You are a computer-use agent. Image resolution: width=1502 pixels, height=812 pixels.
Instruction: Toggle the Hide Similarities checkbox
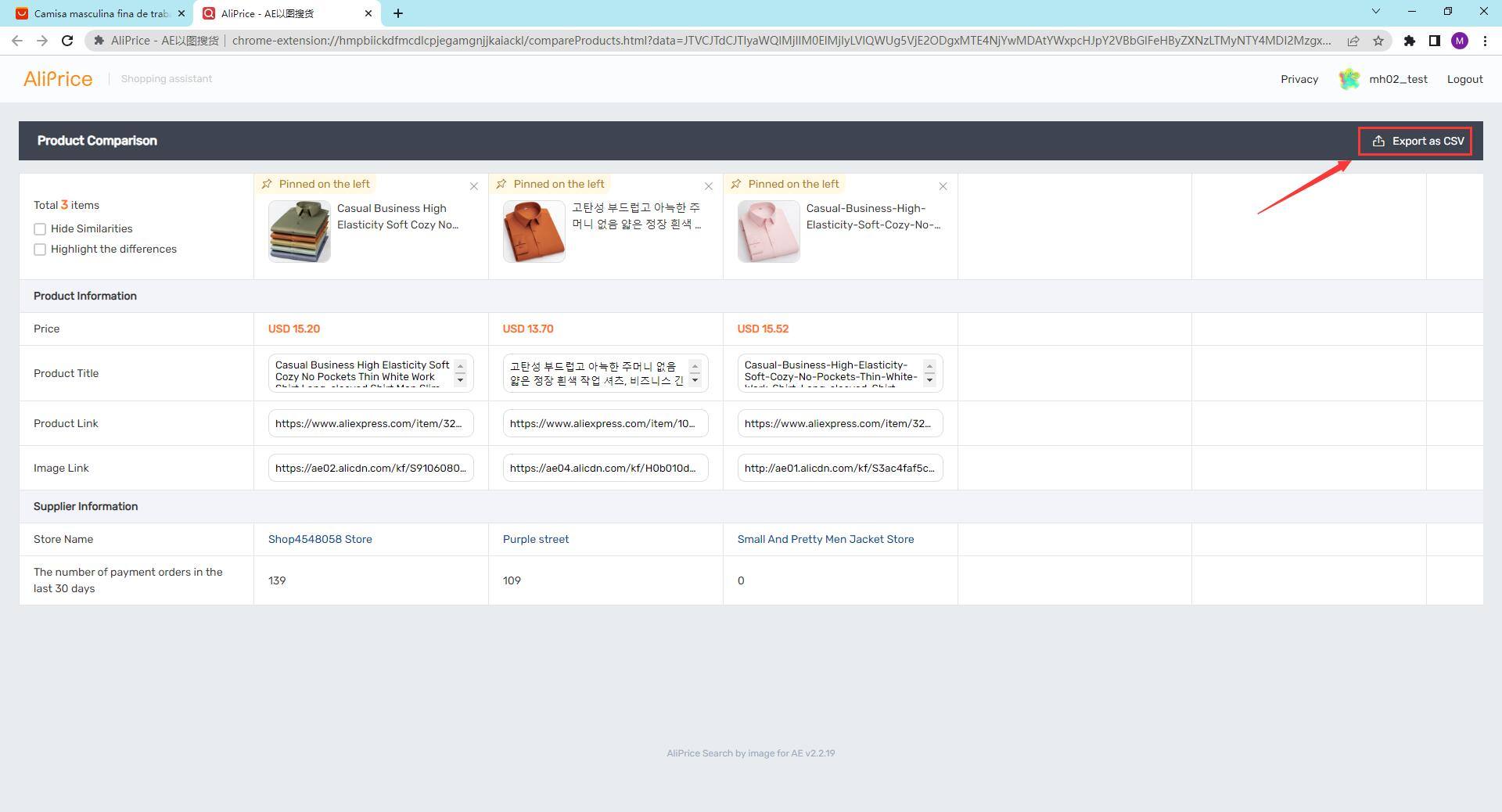click(40, 229)
